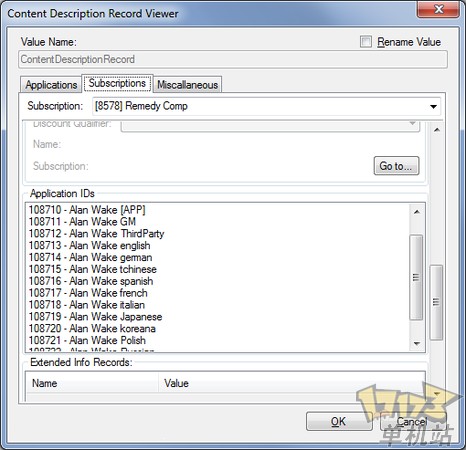
Task: Enable the Rename Value checkbox
Action: [x=366, y=42]
